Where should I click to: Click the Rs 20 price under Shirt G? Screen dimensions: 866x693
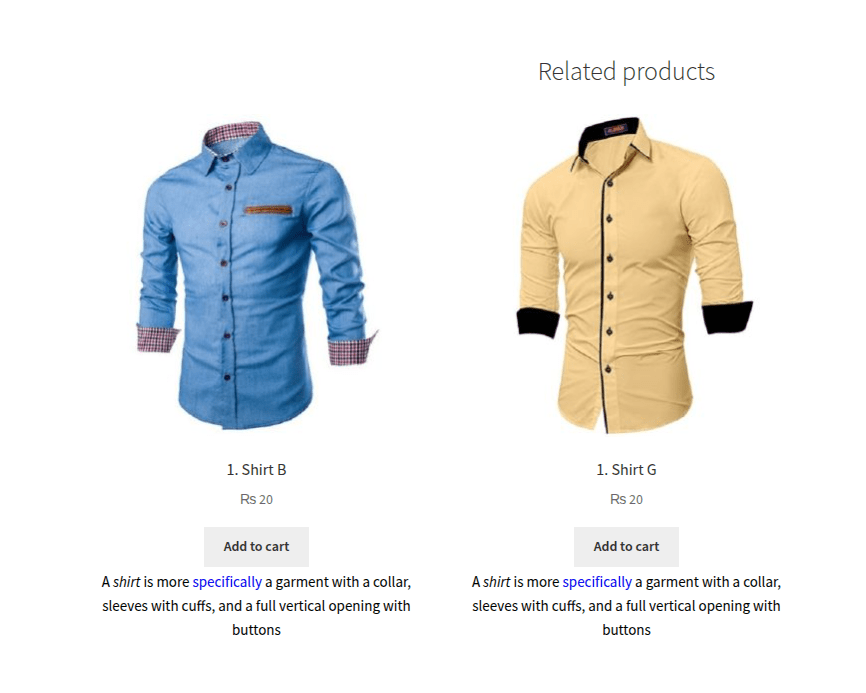click(626, 500)
